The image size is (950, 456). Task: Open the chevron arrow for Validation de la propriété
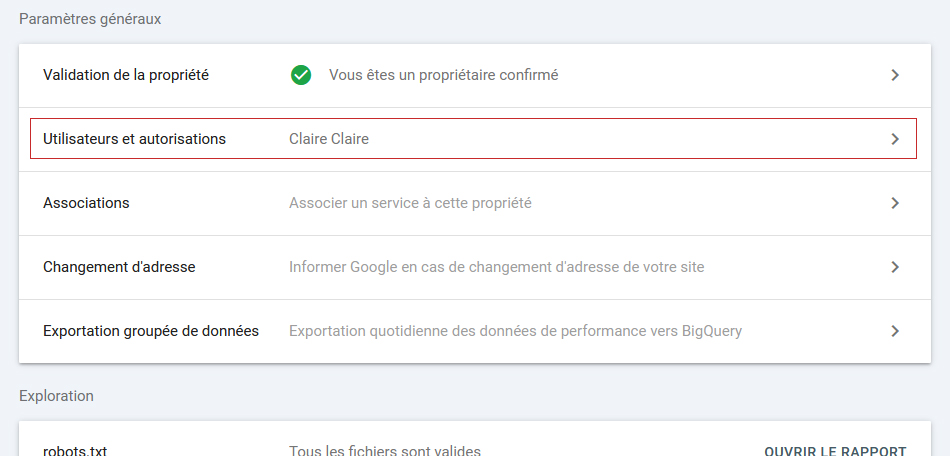895,75
